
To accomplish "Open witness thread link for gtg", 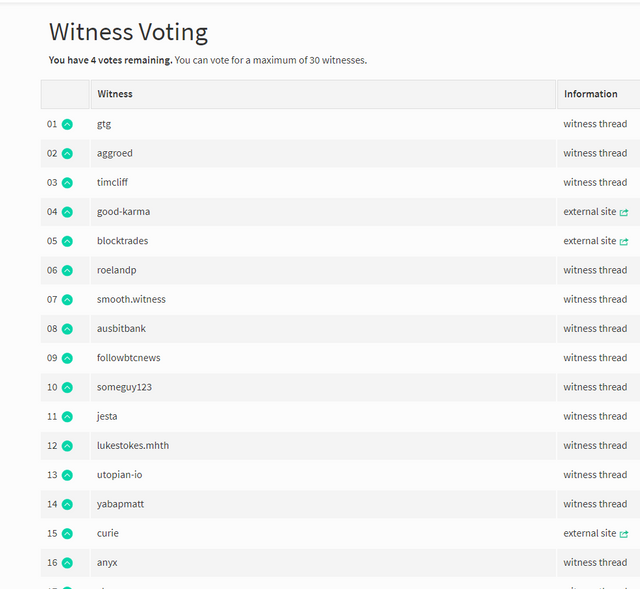I will click(595, 124).
